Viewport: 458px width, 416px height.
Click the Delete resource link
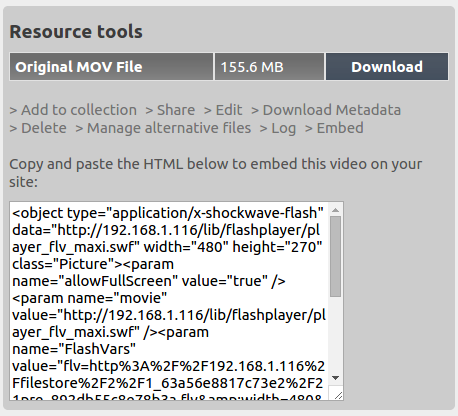[x=38, y=128]
